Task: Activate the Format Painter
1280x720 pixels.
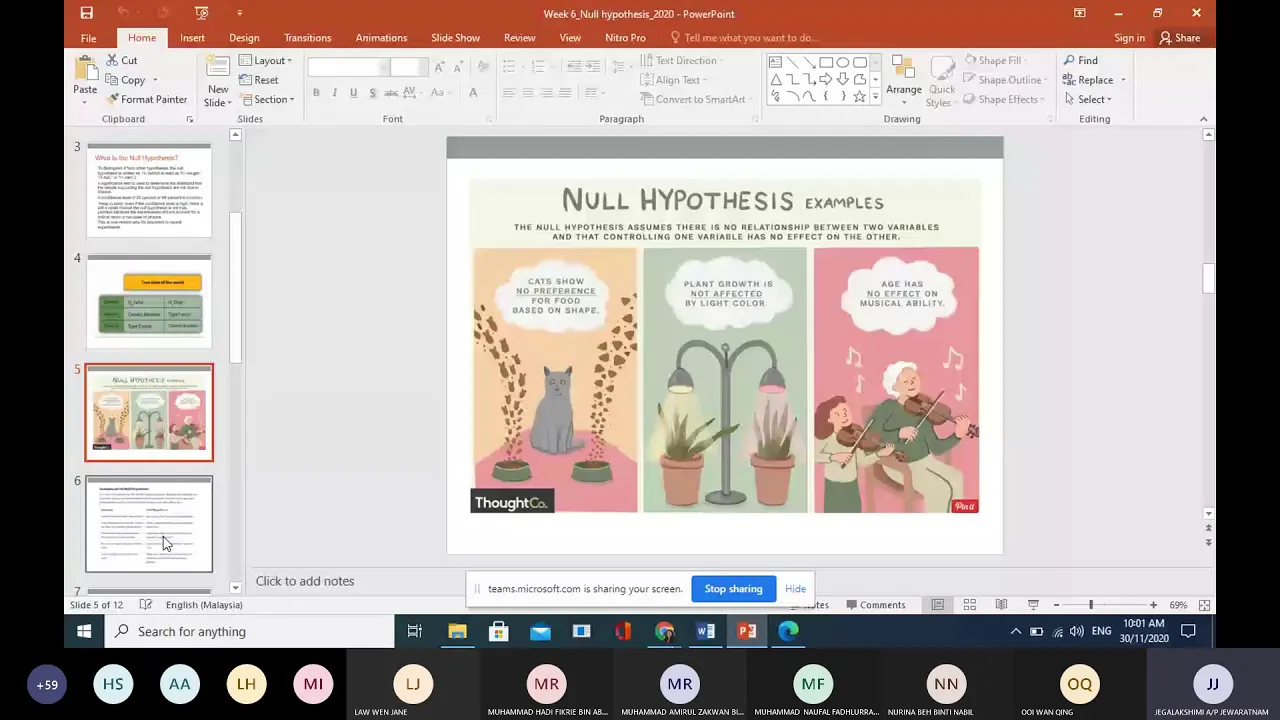Action: [x=146, y=99]
